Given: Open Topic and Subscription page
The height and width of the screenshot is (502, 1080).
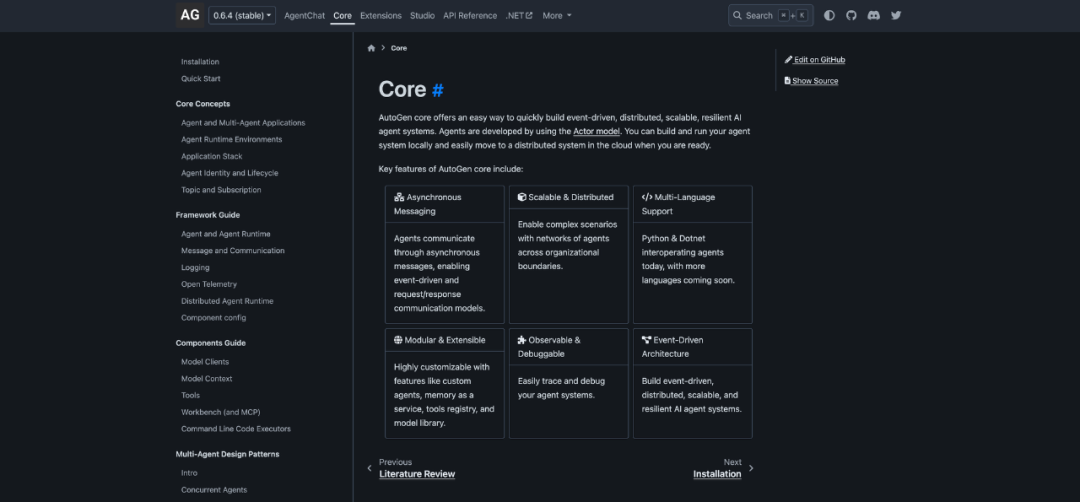Looking at the screenshot, I should coord(221,189).
